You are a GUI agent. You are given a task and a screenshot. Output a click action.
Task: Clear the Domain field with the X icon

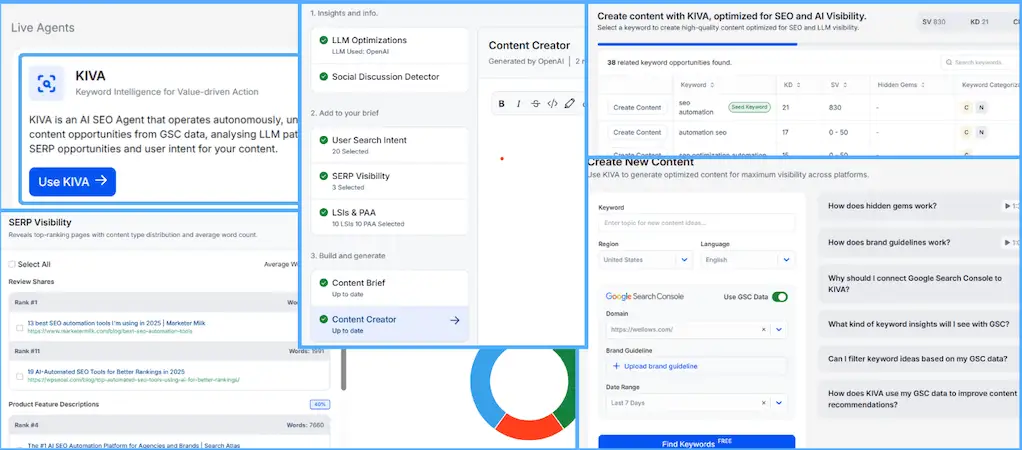pyautogui.click(x=764, y=329)
